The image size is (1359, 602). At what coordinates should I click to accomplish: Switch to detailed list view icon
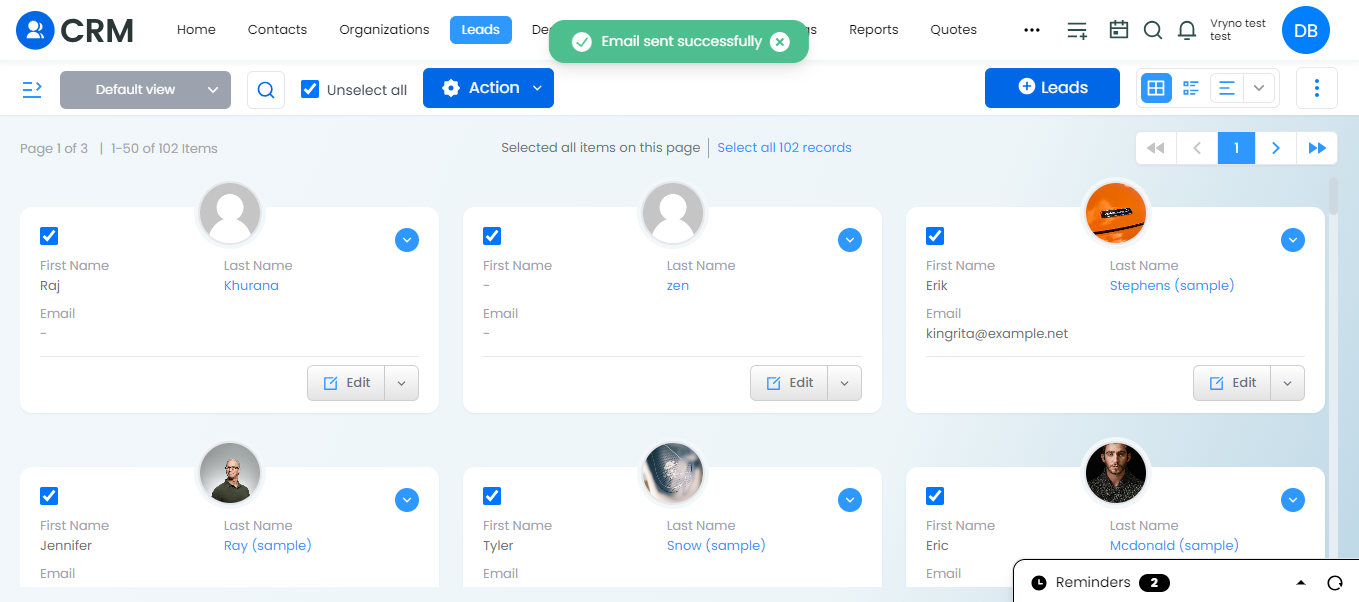tap(1190, 88)
